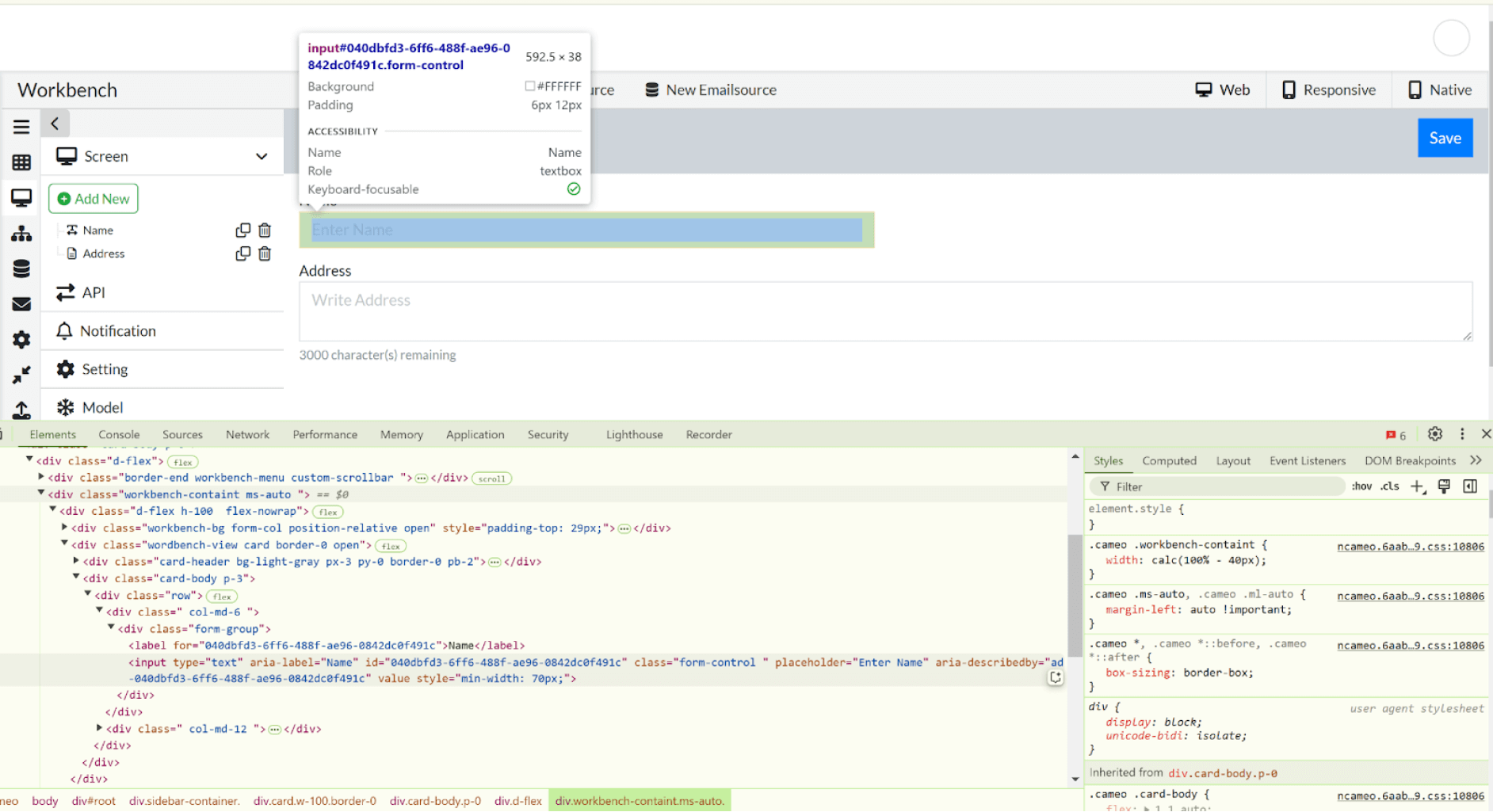Click the Add New button
This screenshot has width=1493, height=812.
tap(94, 199)
